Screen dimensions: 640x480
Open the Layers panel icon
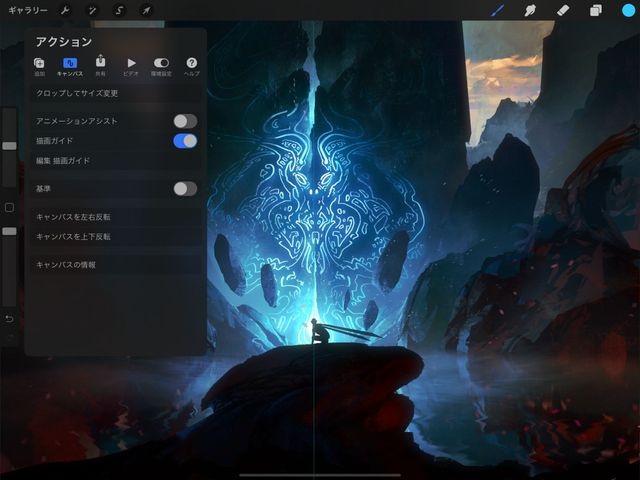596,10
